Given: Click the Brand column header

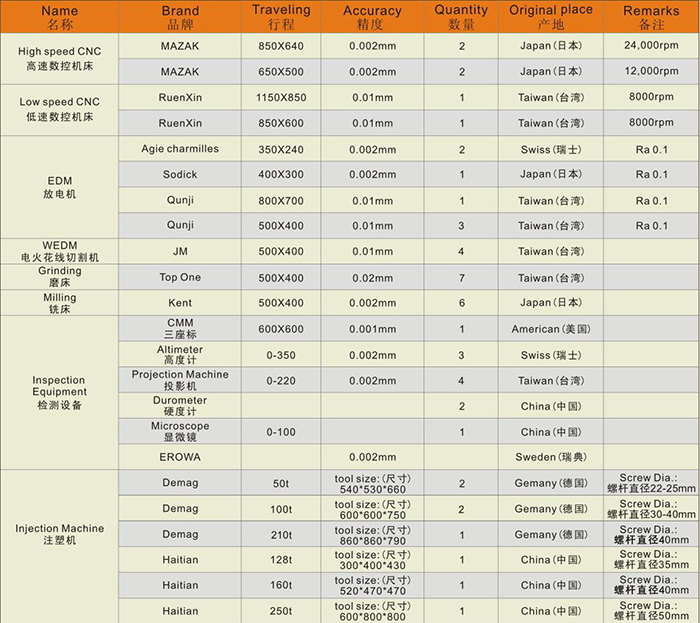Looking at the screenshot, I should pyautogui.click(x=180, y=17).
